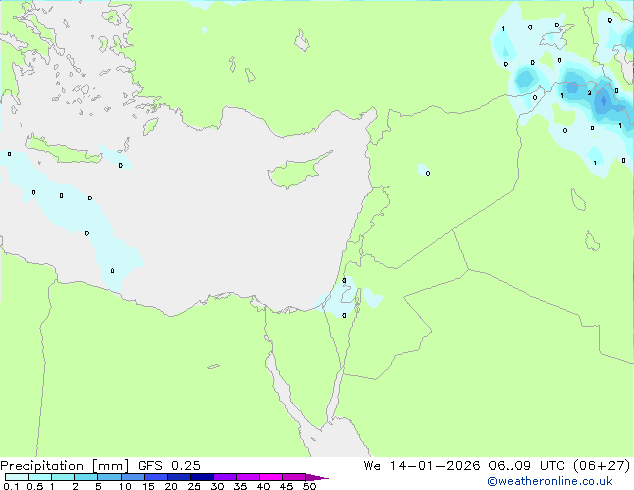
Task: Click the weekday 'We' in the footer
Action: (x=372, y=466)
